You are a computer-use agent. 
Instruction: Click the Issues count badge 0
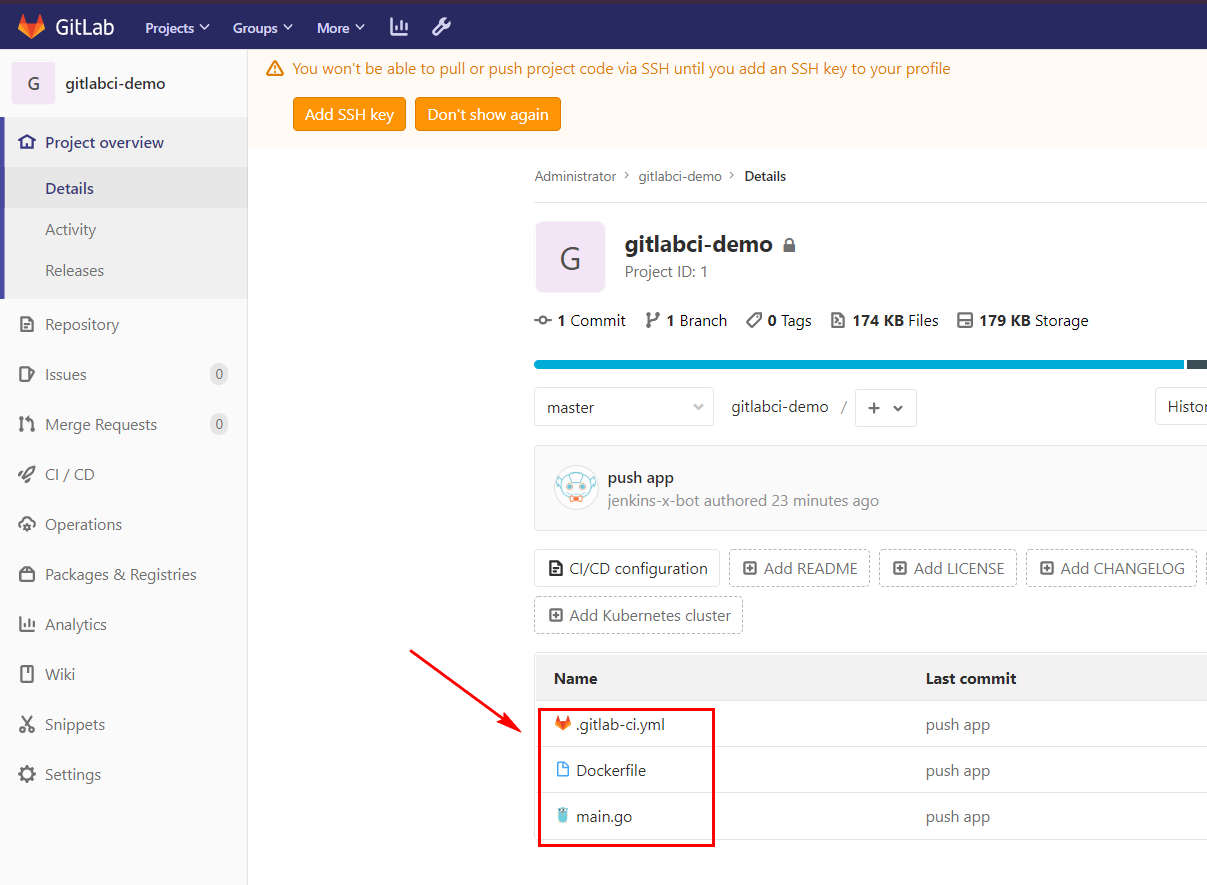click(219, 374)
